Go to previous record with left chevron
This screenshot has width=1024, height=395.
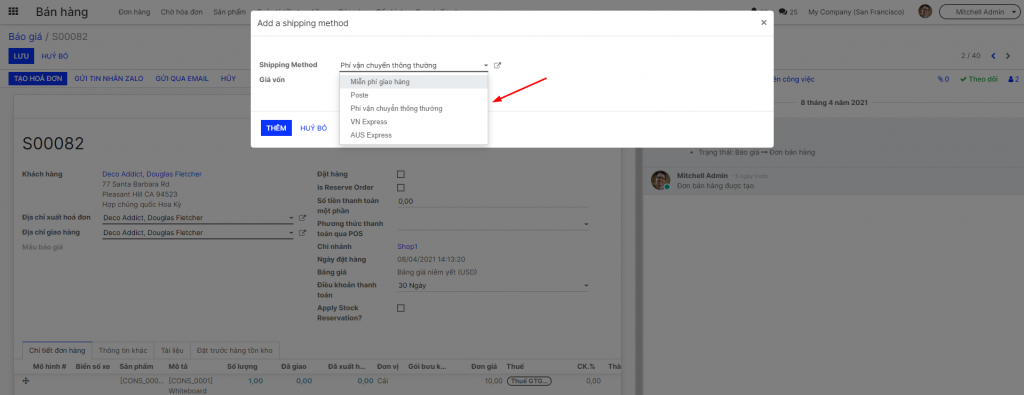[x=993, y=56]
